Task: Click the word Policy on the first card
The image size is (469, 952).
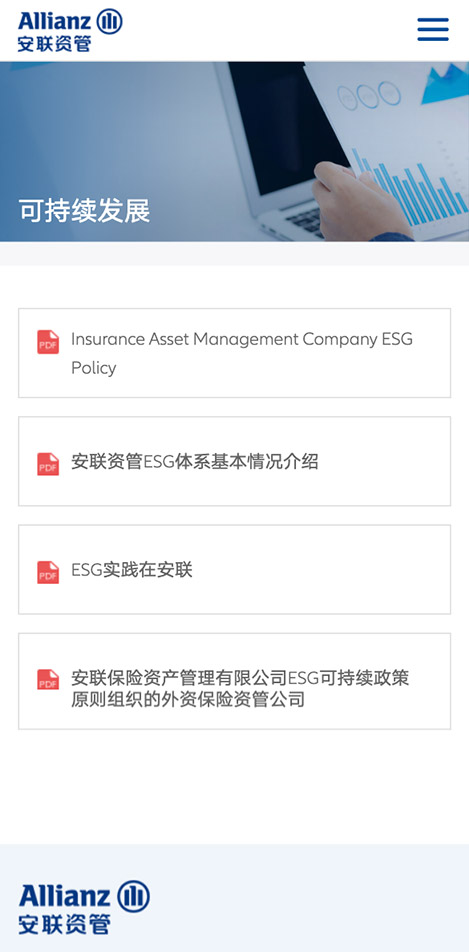Action: [x=94, y=368]
